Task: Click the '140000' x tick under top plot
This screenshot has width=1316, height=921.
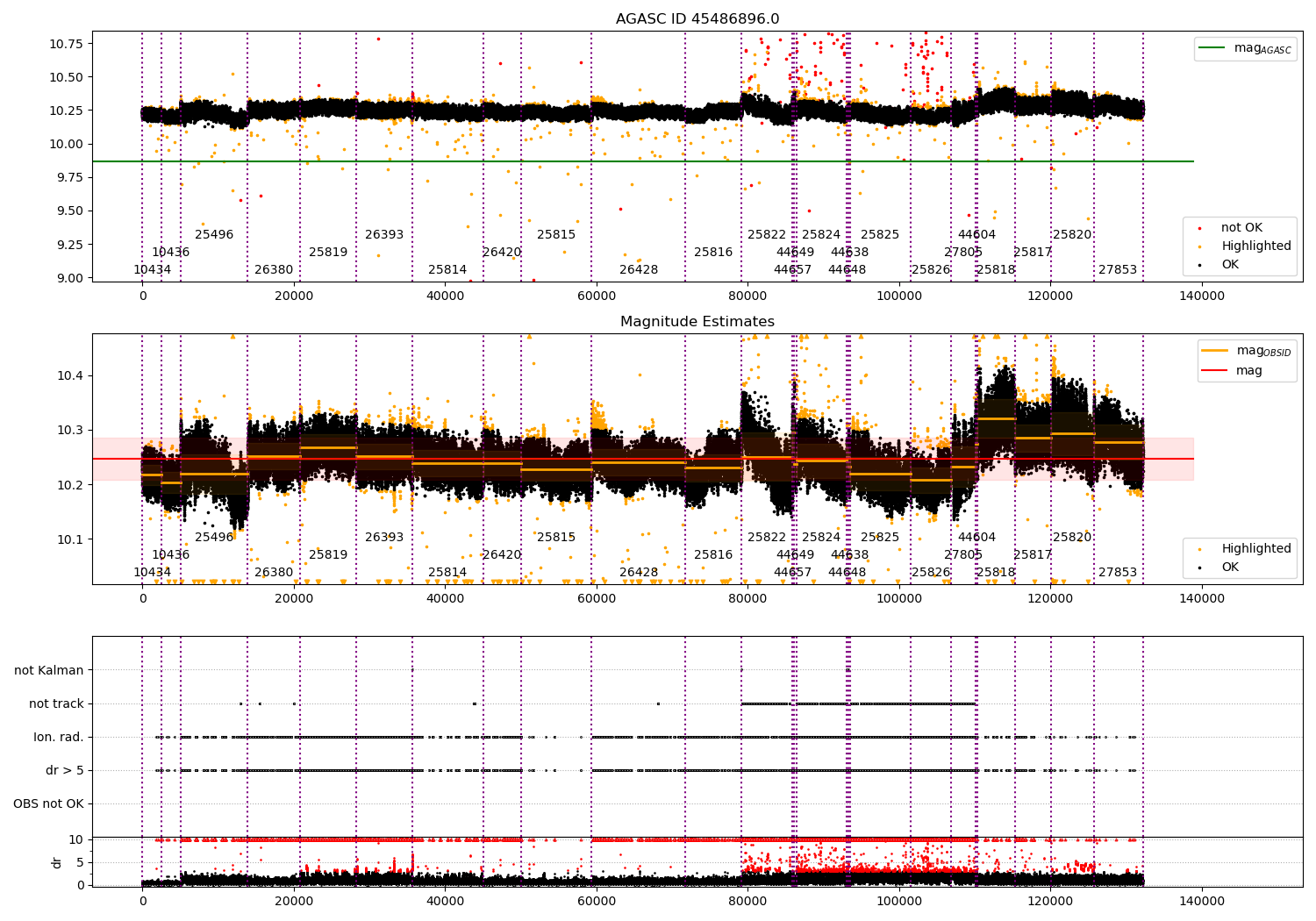Action: (x=1201, y=296)
